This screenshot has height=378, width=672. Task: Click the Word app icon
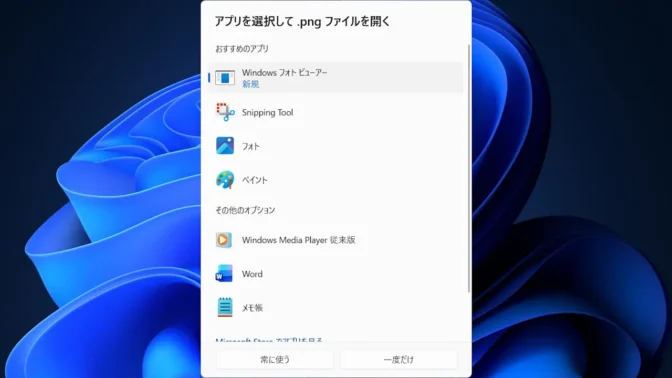tap(224, 273)
